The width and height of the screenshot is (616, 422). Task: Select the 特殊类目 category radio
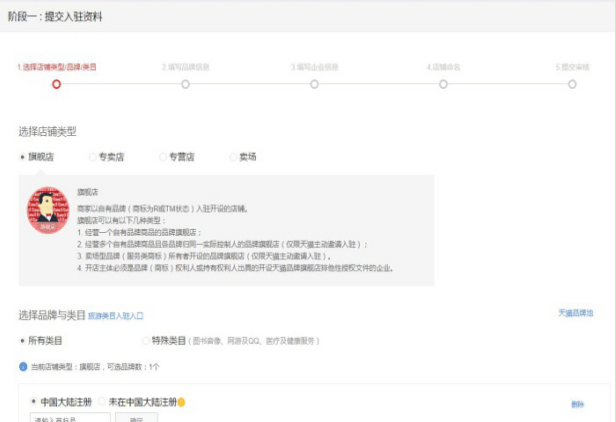[x=146, y=341]
